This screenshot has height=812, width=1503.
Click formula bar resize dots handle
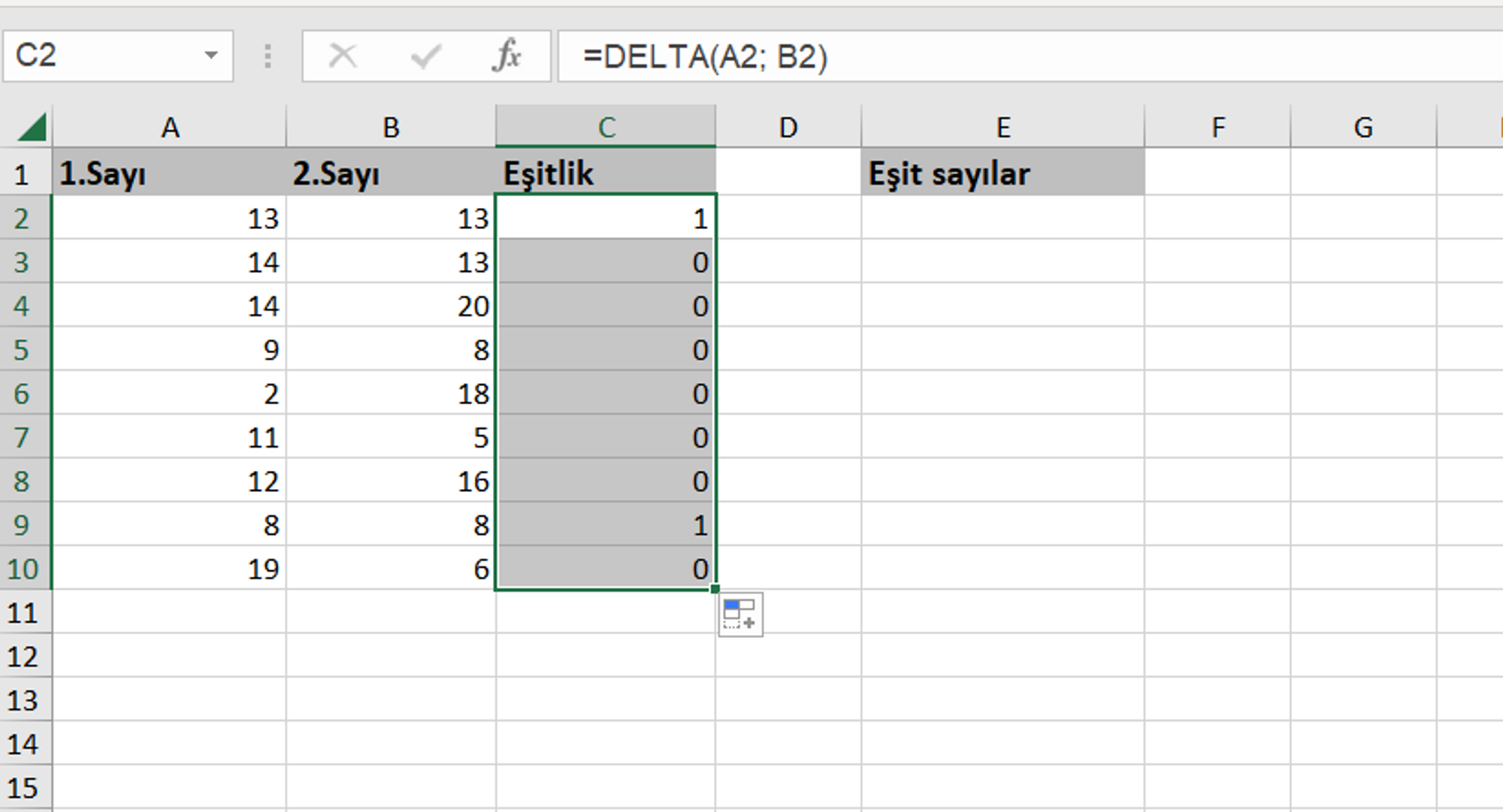pos(268,56)
